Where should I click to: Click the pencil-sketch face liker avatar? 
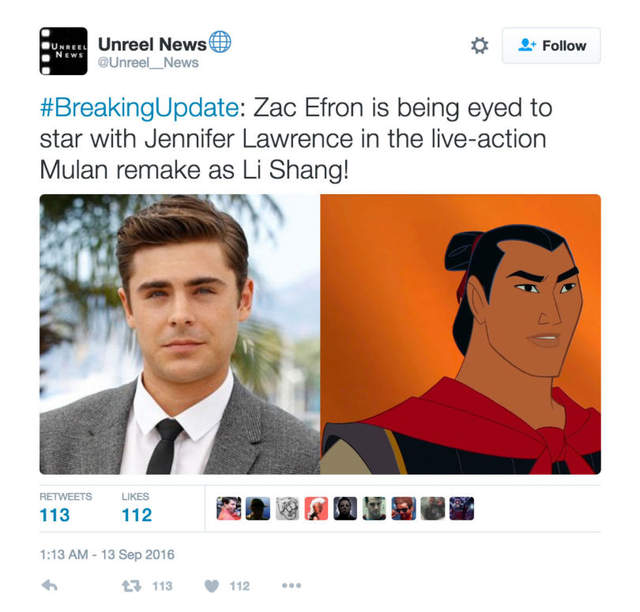pyautogui.click(x=287, y=508)
